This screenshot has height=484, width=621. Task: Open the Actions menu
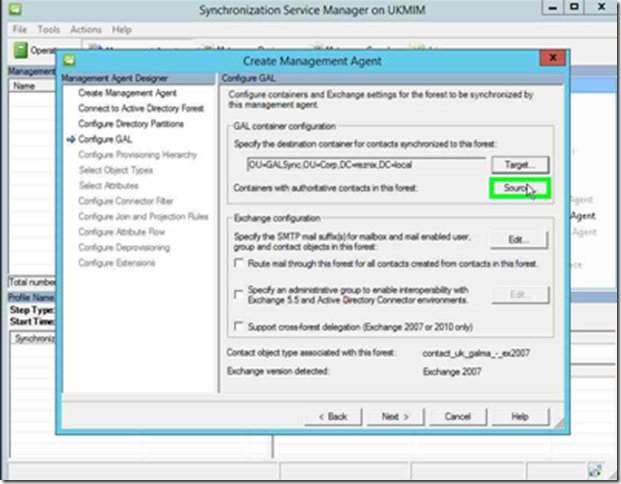click(86, 29)
